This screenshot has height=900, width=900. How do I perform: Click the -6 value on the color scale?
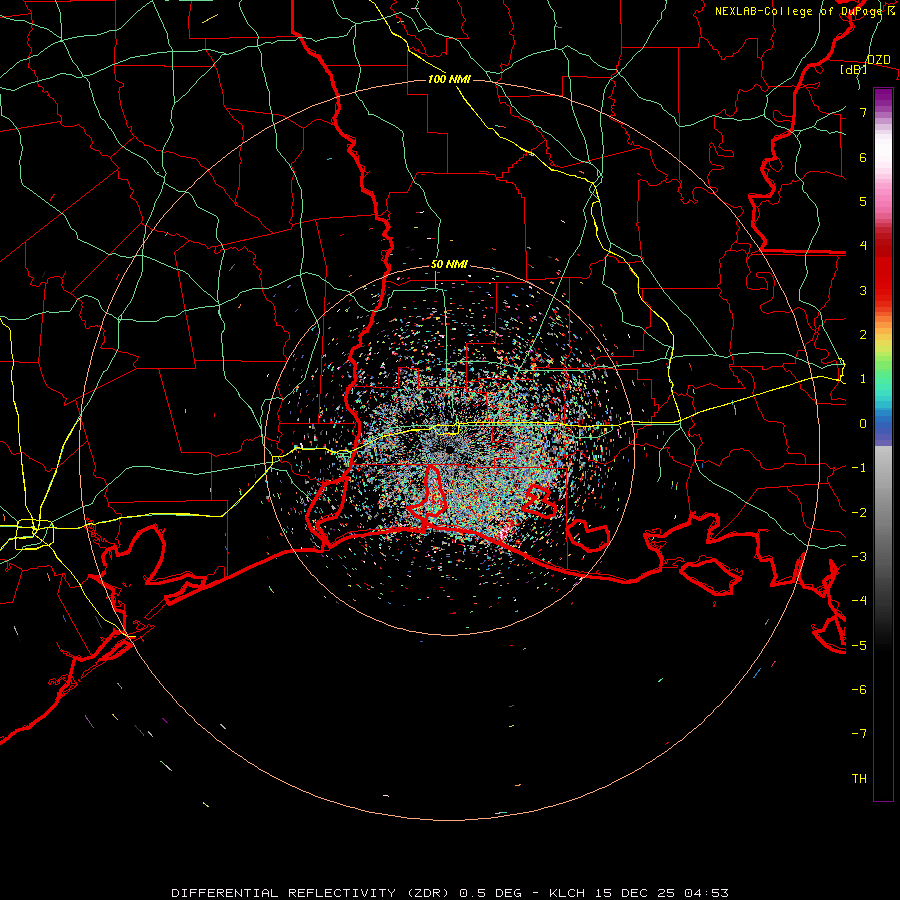point(859,689)
